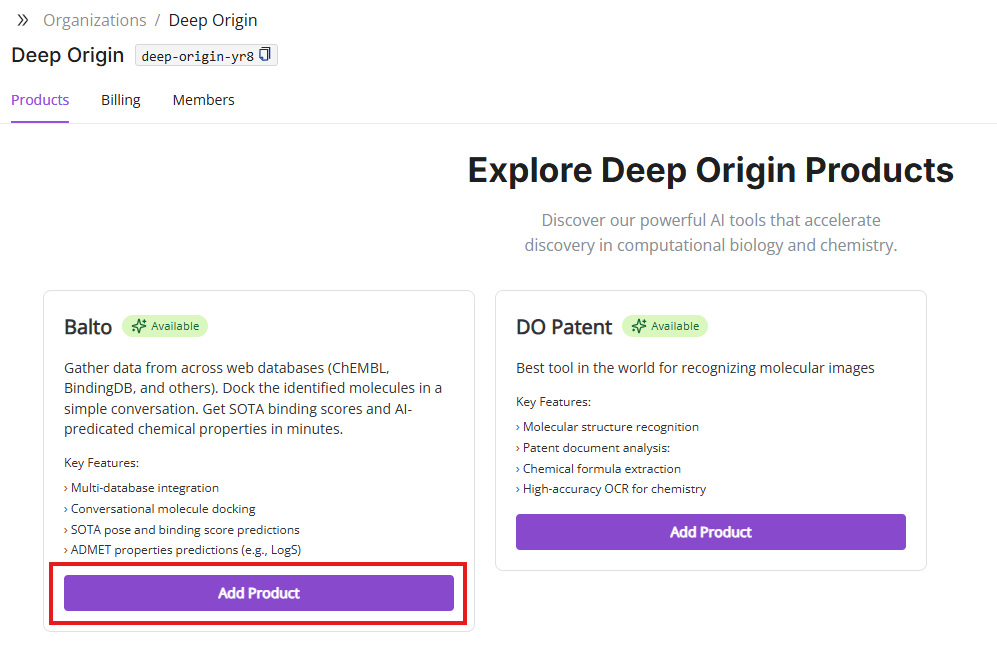
Task: Click the Balto card title
Action: [88, 327]
